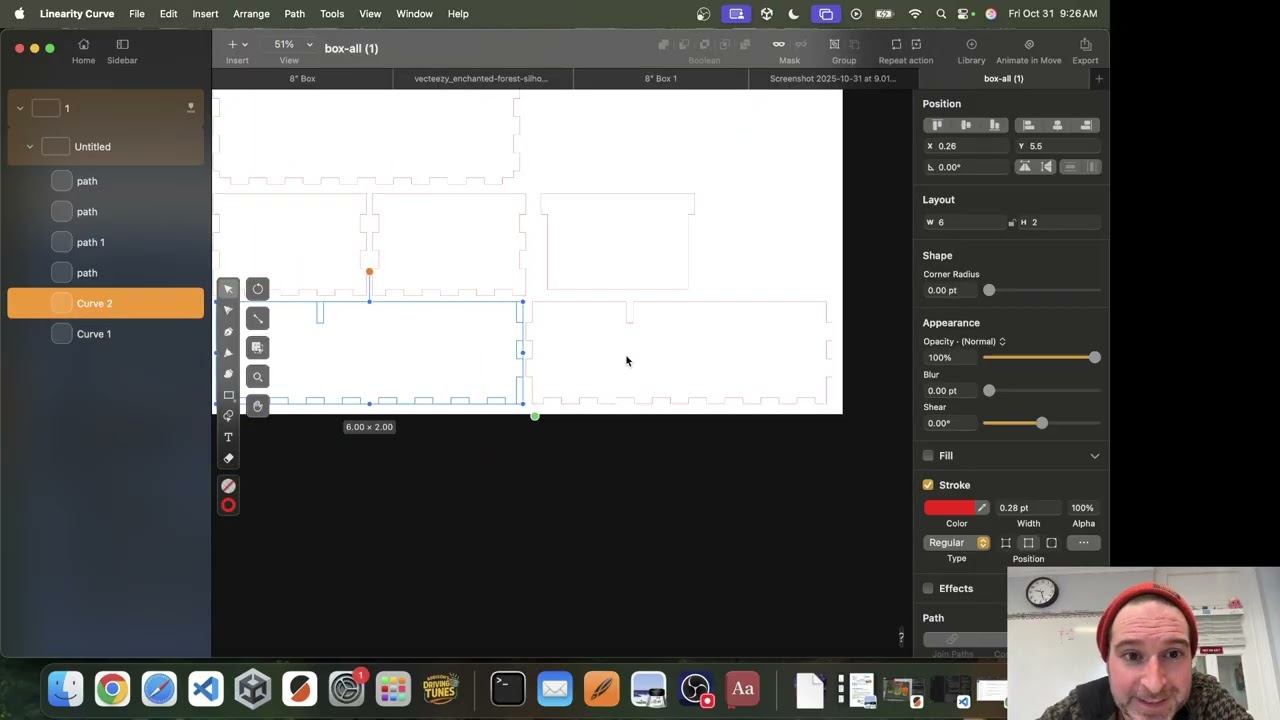Image resolution: width=1280 pixels, height=720 pixels.
Task: Select the Shape Builder tool
Action: point(228,416)
